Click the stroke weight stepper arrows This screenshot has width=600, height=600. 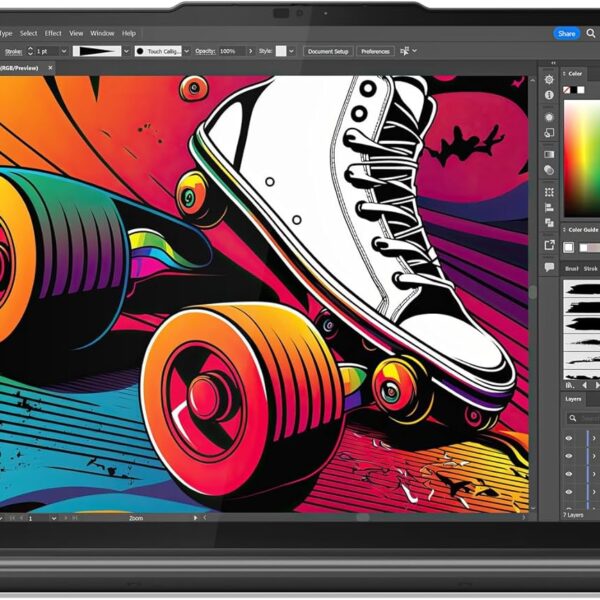pos(30,51)
